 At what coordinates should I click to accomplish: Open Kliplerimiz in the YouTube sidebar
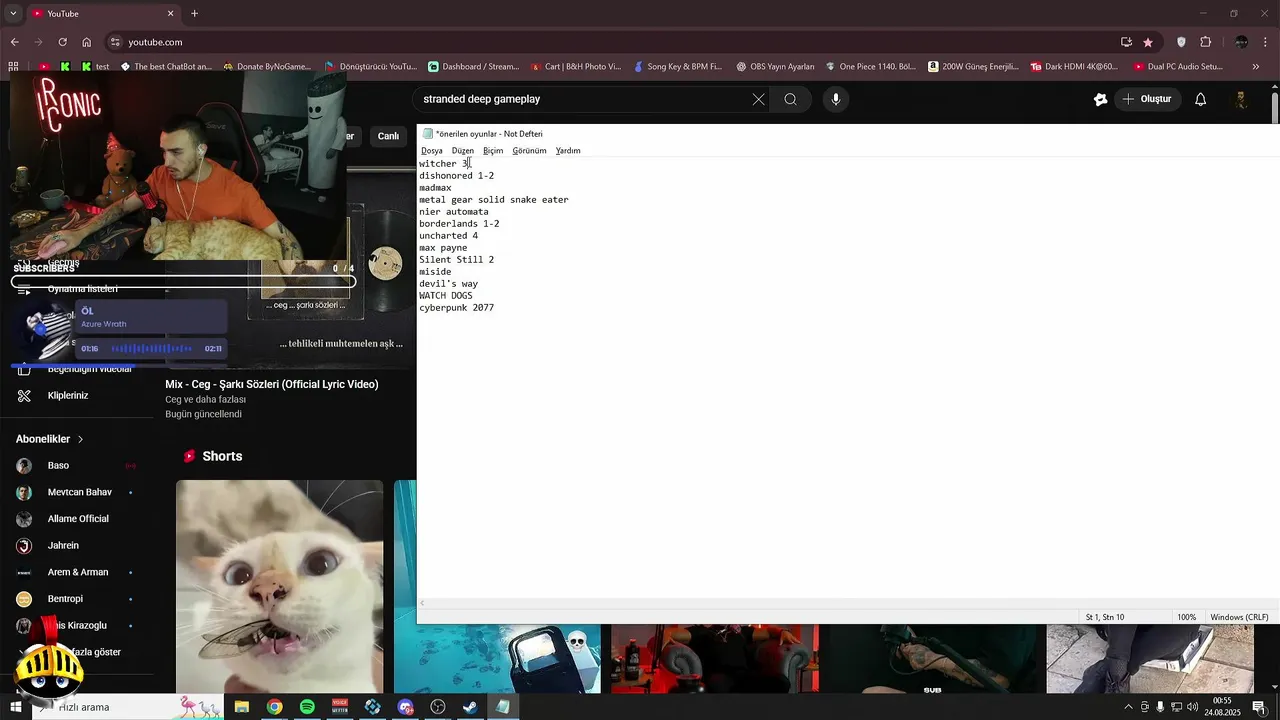[68, 395]
